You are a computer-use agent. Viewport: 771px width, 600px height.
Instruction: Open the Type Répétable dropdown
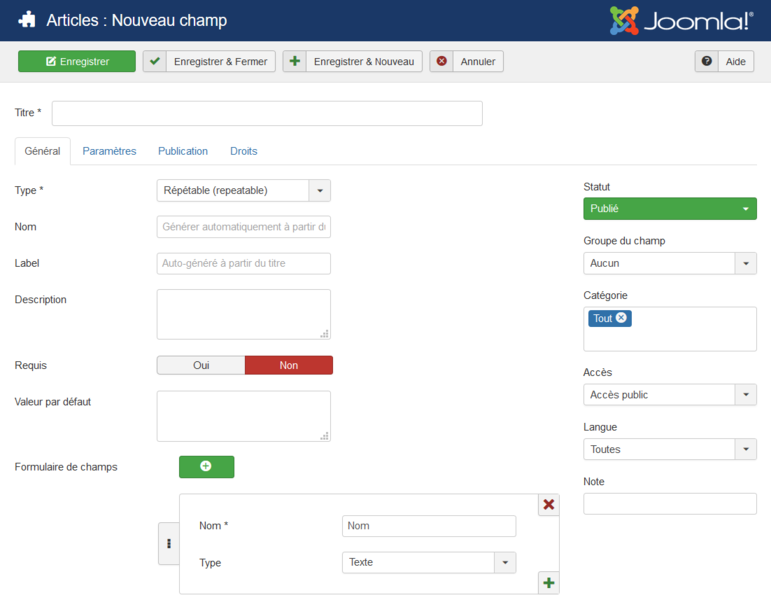pyautogui.click(x=243, y=190)
